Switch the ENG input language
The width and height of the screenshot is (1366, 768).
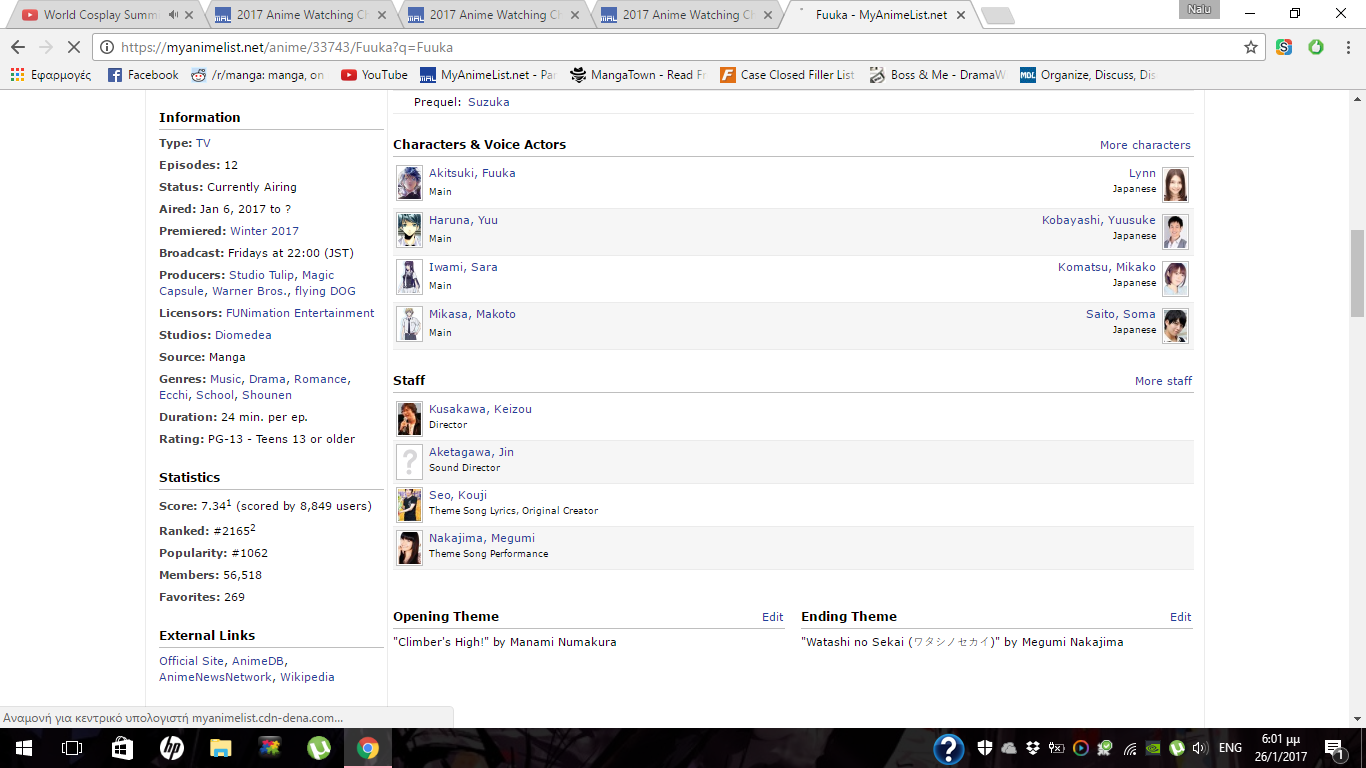coord(1230,748)
